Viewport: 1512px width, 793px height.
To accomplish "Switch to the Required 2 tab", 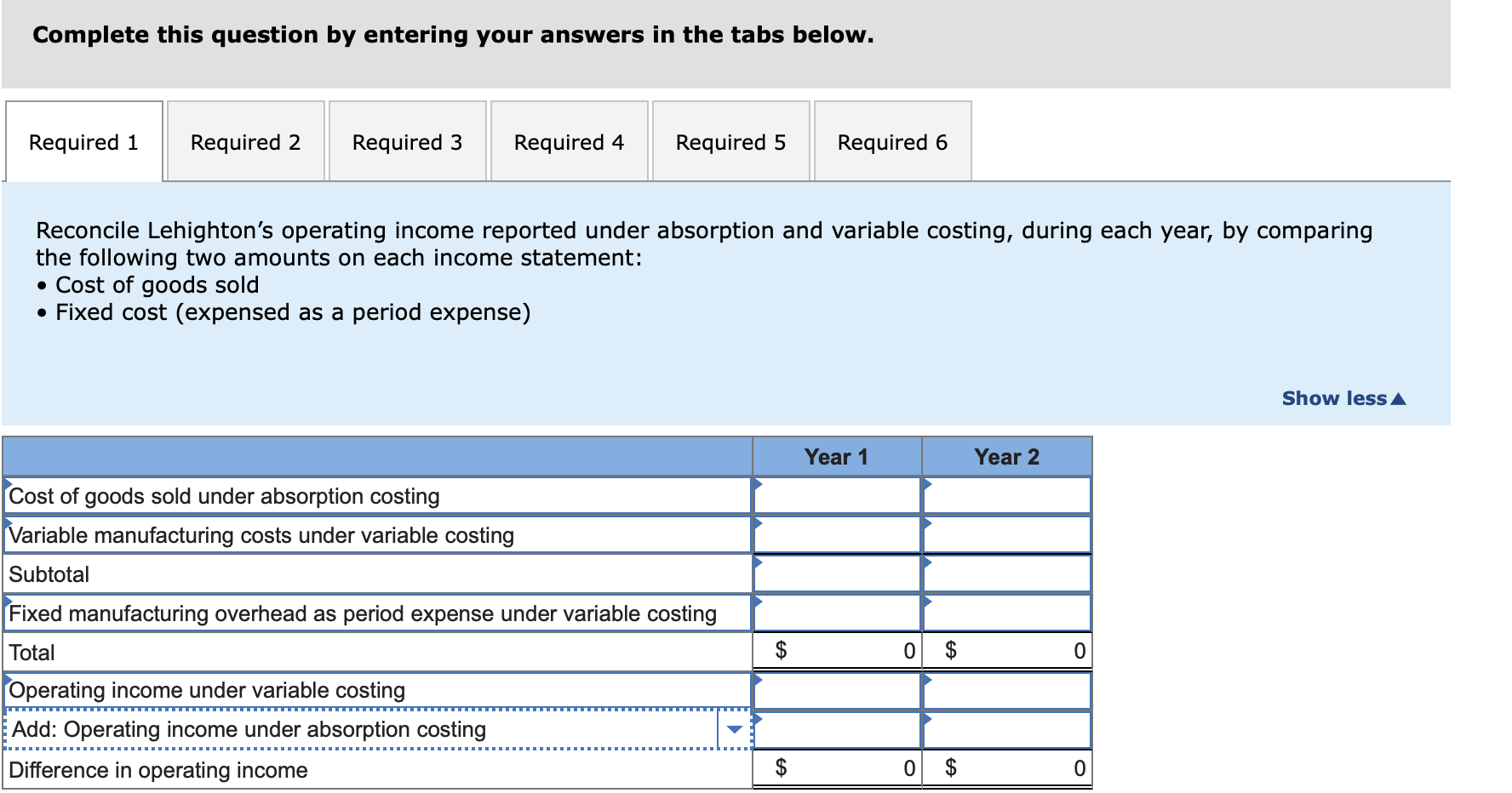I will point(245,141).
